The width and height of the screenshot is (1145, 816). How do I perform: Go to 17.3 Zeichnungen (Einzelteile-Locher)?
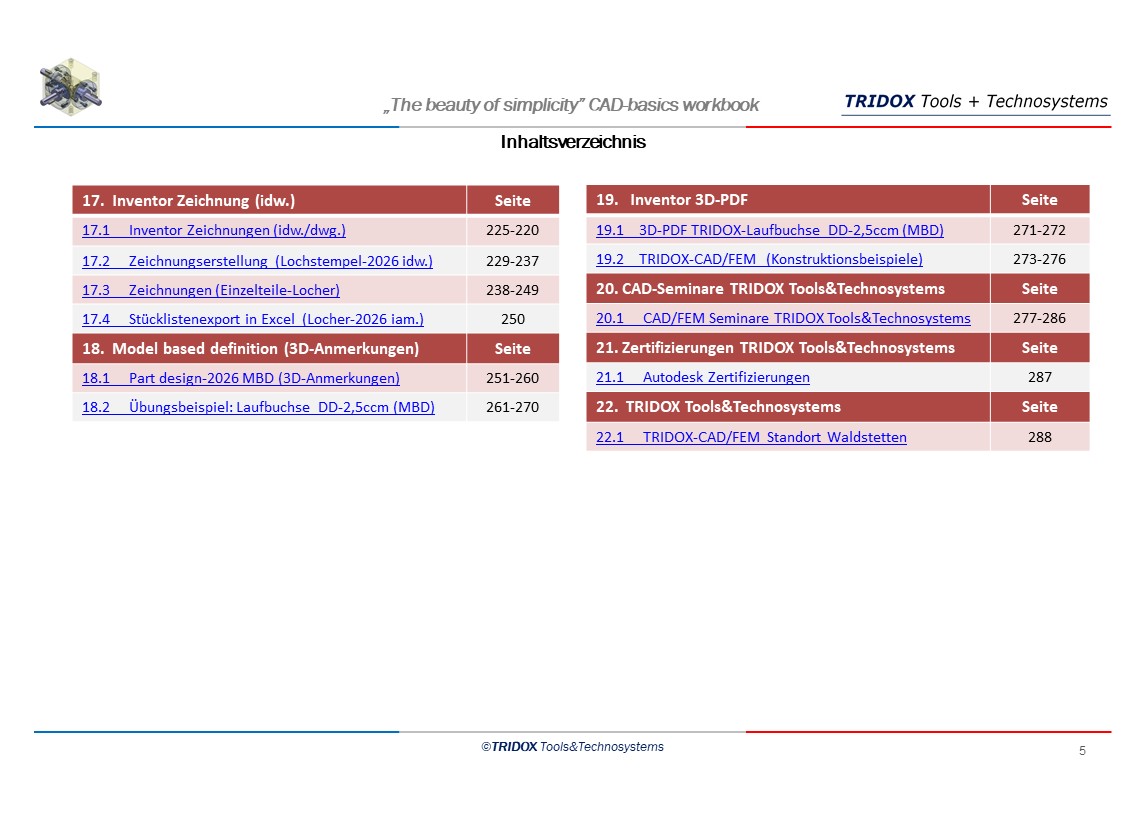tap(210, 290)
